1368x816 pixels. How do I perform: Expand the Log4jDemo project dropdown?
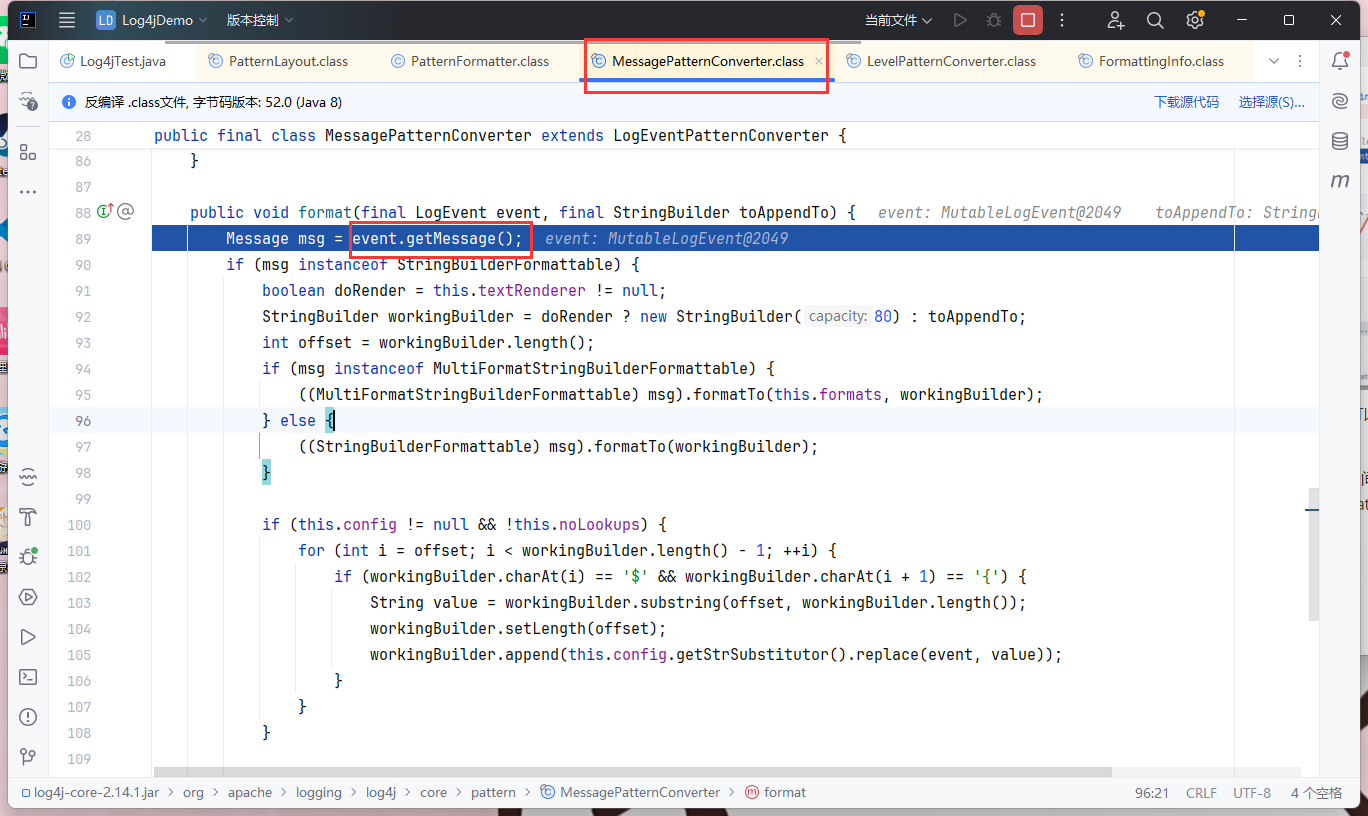[152, 20]
